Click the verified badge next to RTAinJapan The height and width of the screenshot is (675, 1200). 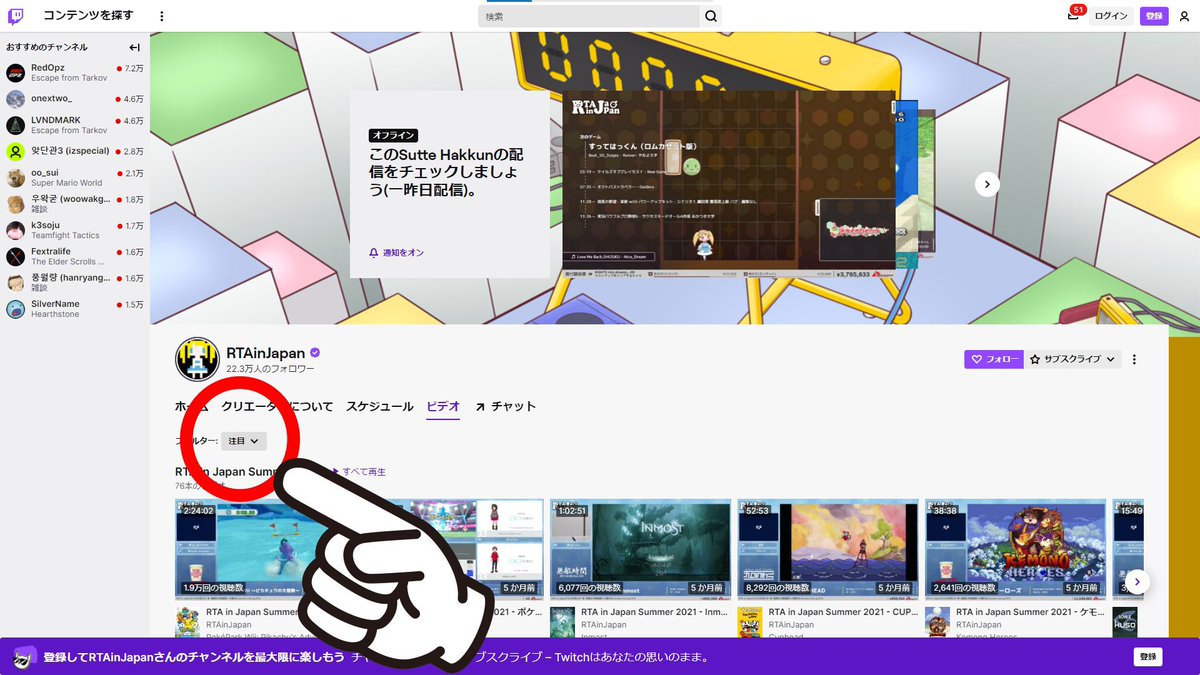click(x=315, y=353)
